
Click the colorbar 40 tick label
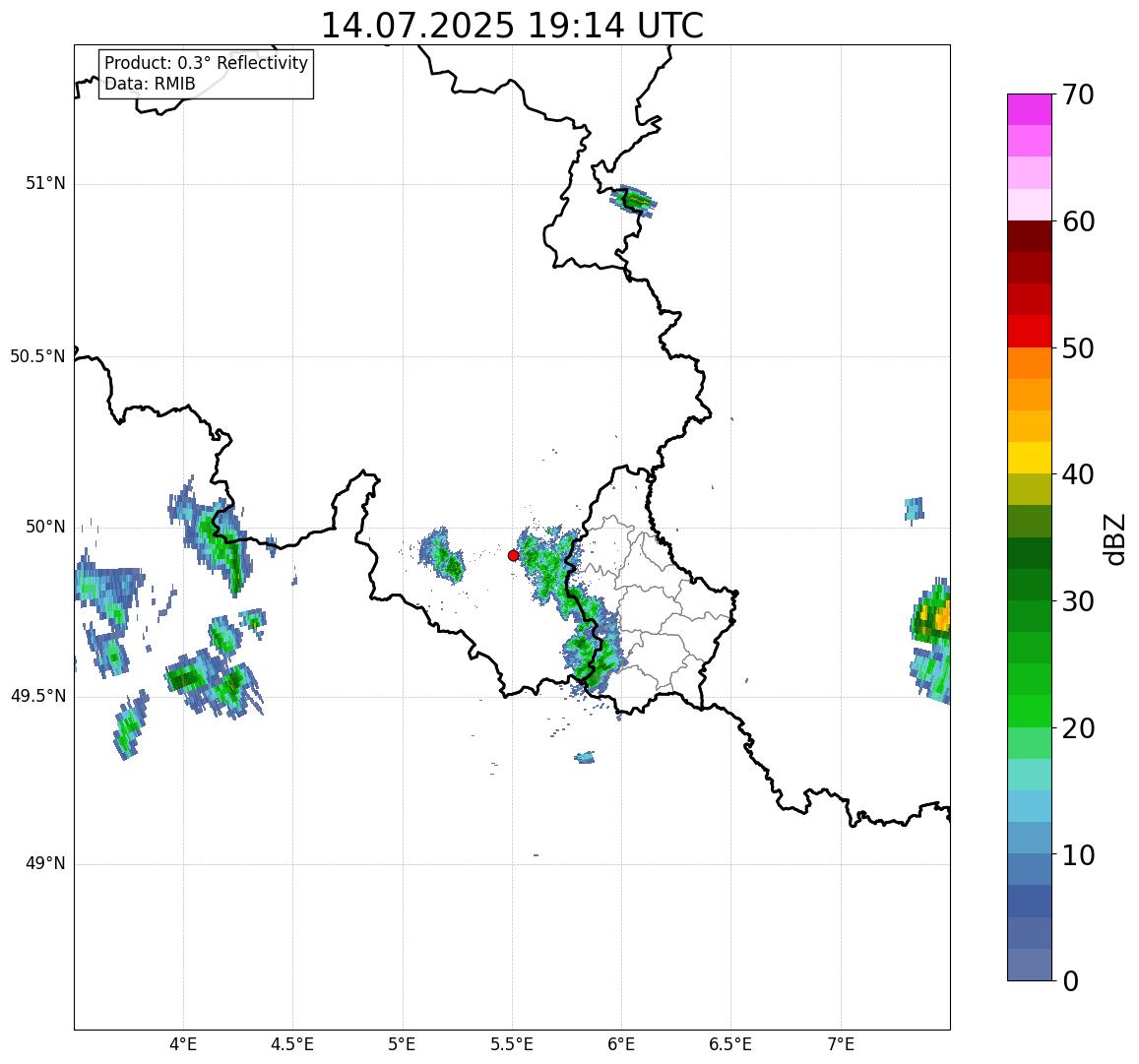[x=1078, y=474]
